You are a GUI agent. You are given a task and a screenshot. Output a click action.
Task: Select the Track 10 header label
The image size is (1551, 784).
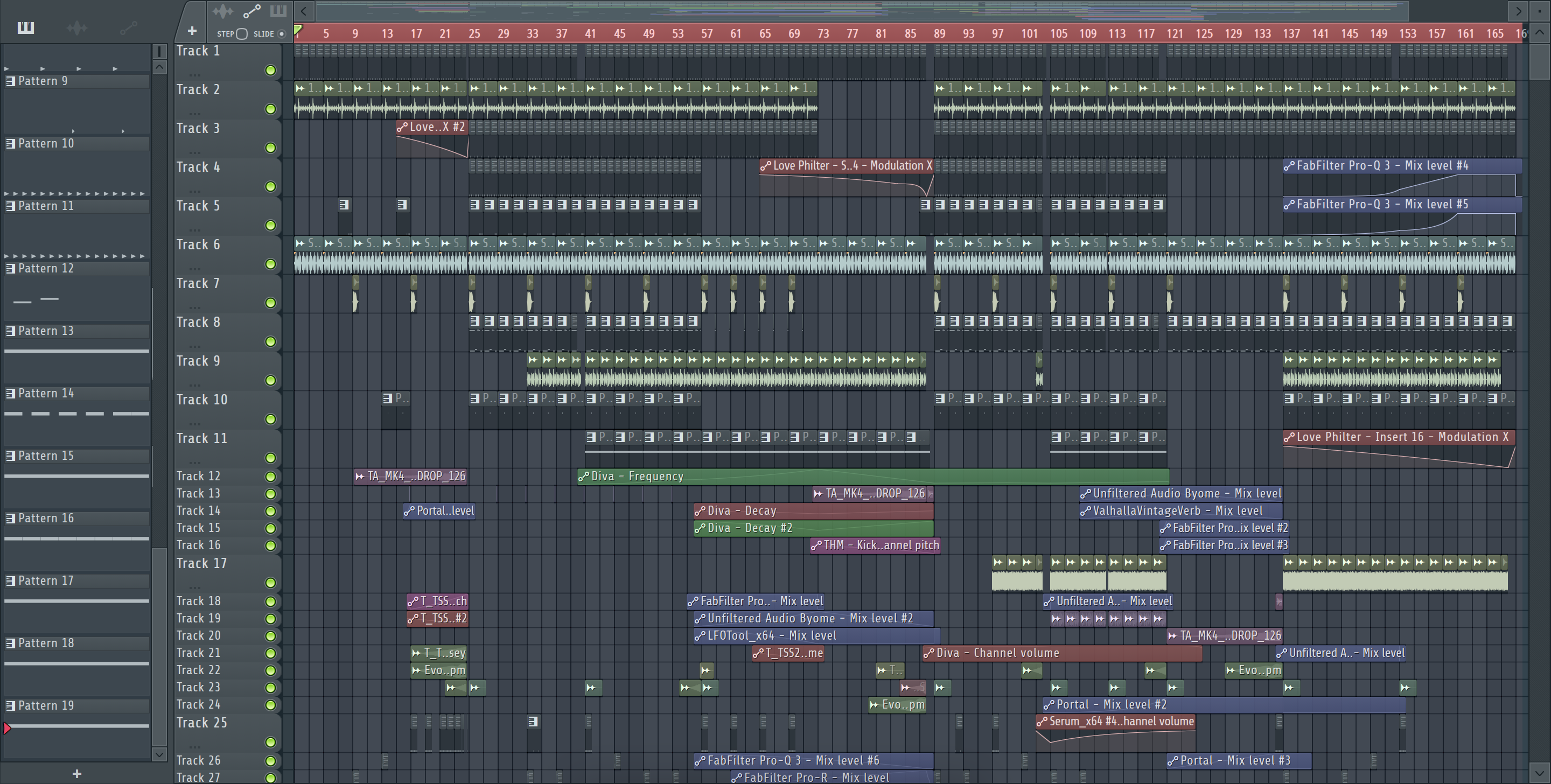(x=202, y=400)
